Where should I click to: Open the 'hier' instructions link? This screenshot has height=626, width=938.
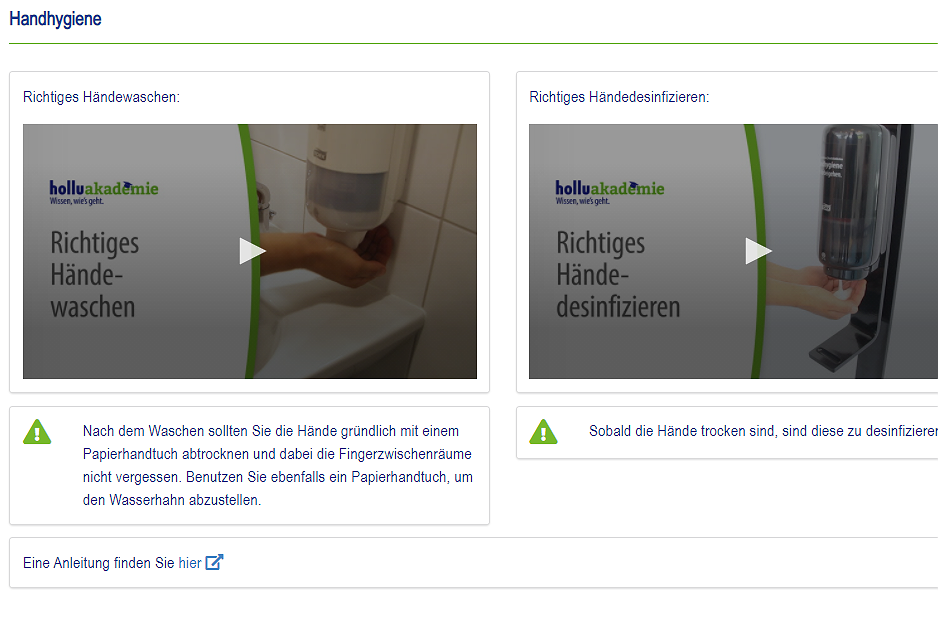[190, 564]
